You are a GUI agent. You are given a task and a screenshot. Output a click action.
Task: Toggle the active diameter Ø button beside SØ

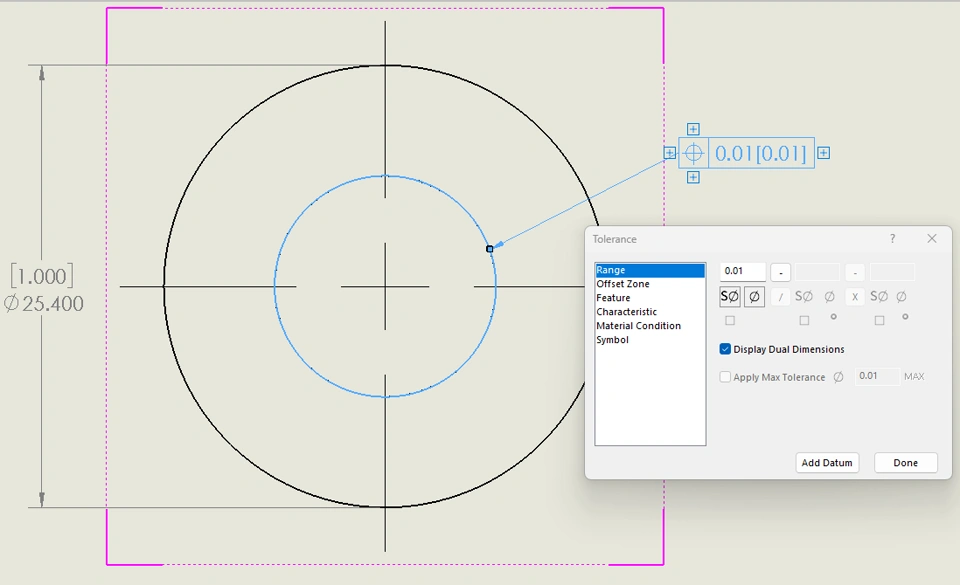[754, 297]
